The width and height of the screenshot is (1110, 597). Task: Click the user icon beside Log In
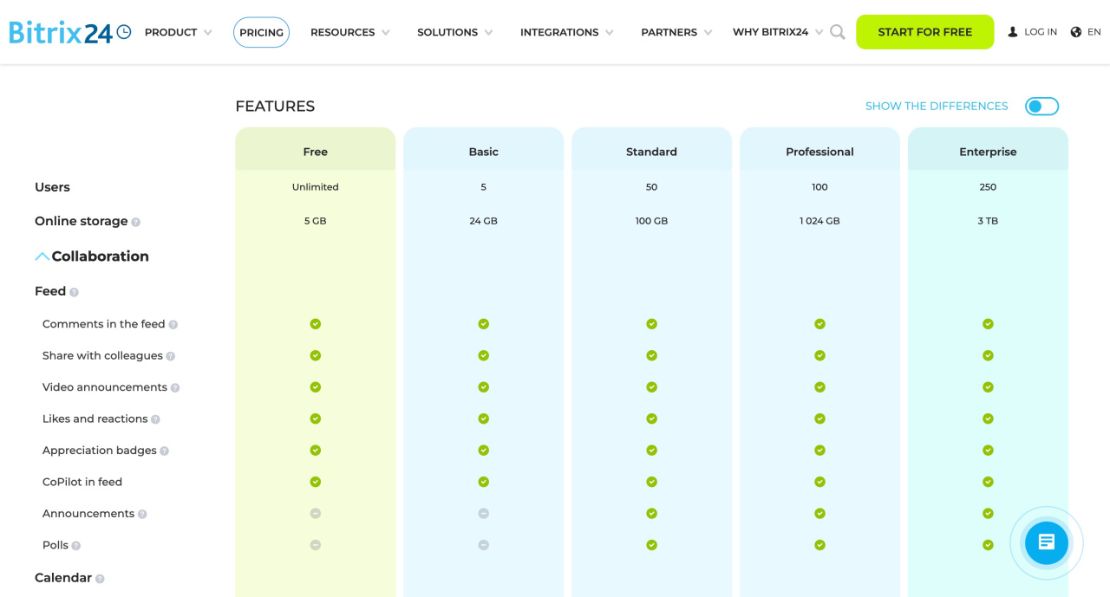[x=1012, y=32]
